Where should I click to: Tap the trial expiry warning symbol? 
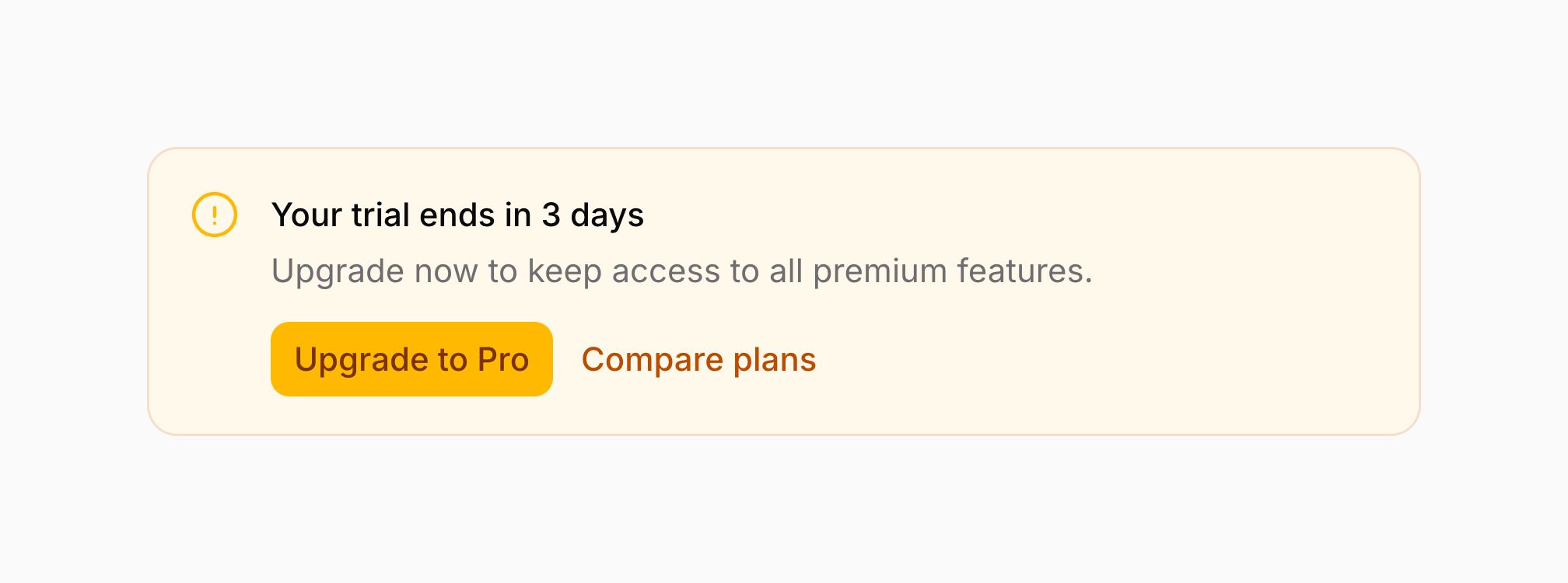pos(214,215)
